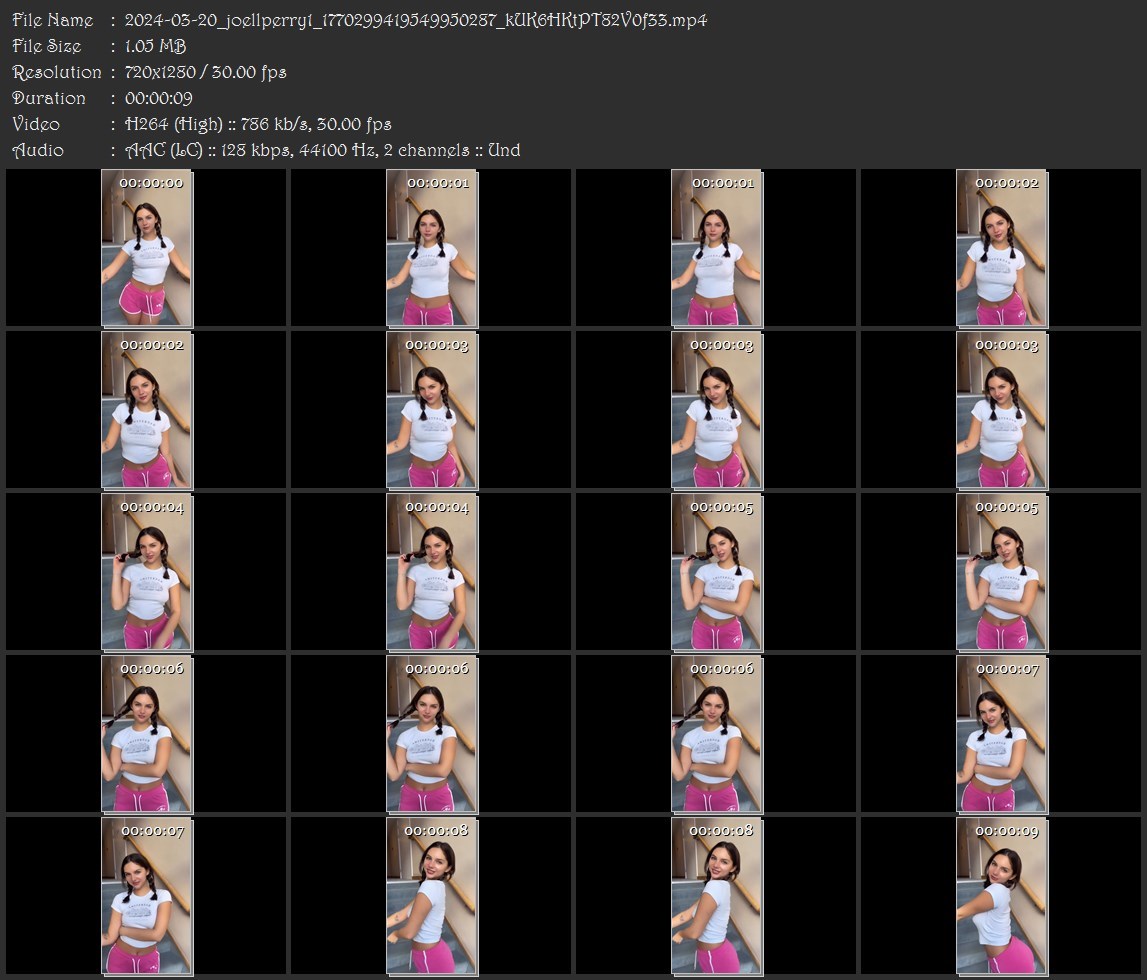The height and width of the screenshot is (980, 1147).
Task: Open the first thumbnail stamped 00:00:04
Action: [147, 572]
